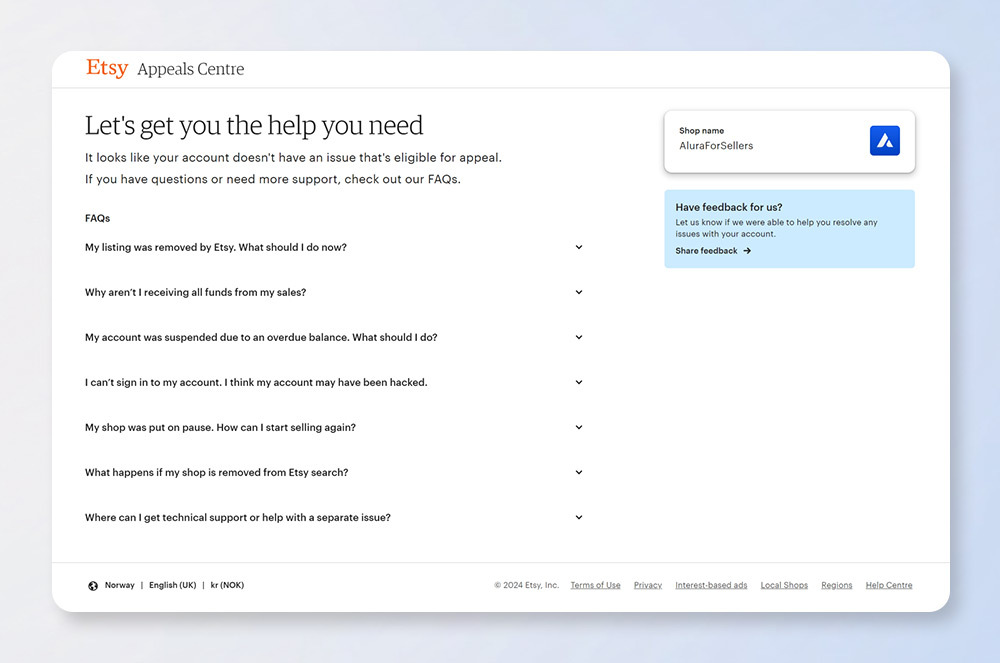Open 'Why aren't I receiving all funds' question

[x=195, y=293]
